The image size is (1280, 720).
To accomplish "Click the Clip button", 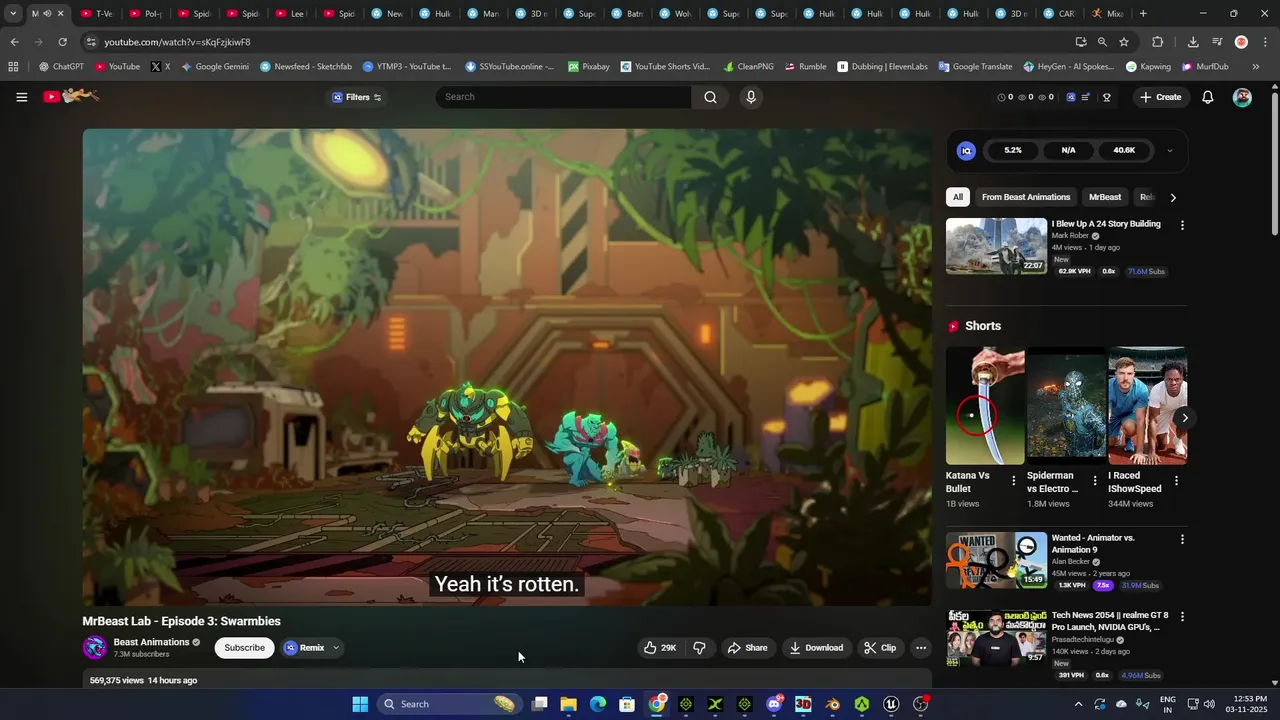I will 880,648.
